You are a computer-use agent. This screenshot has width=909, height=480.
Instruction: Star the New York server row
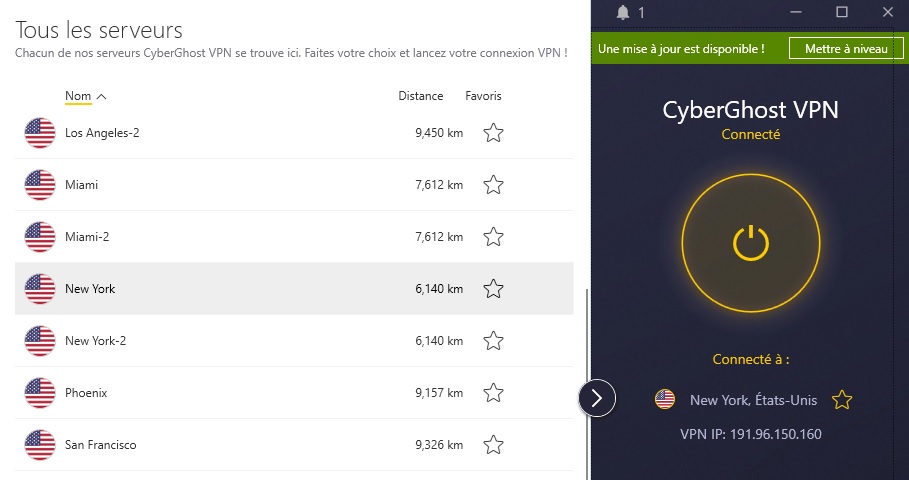493,289
